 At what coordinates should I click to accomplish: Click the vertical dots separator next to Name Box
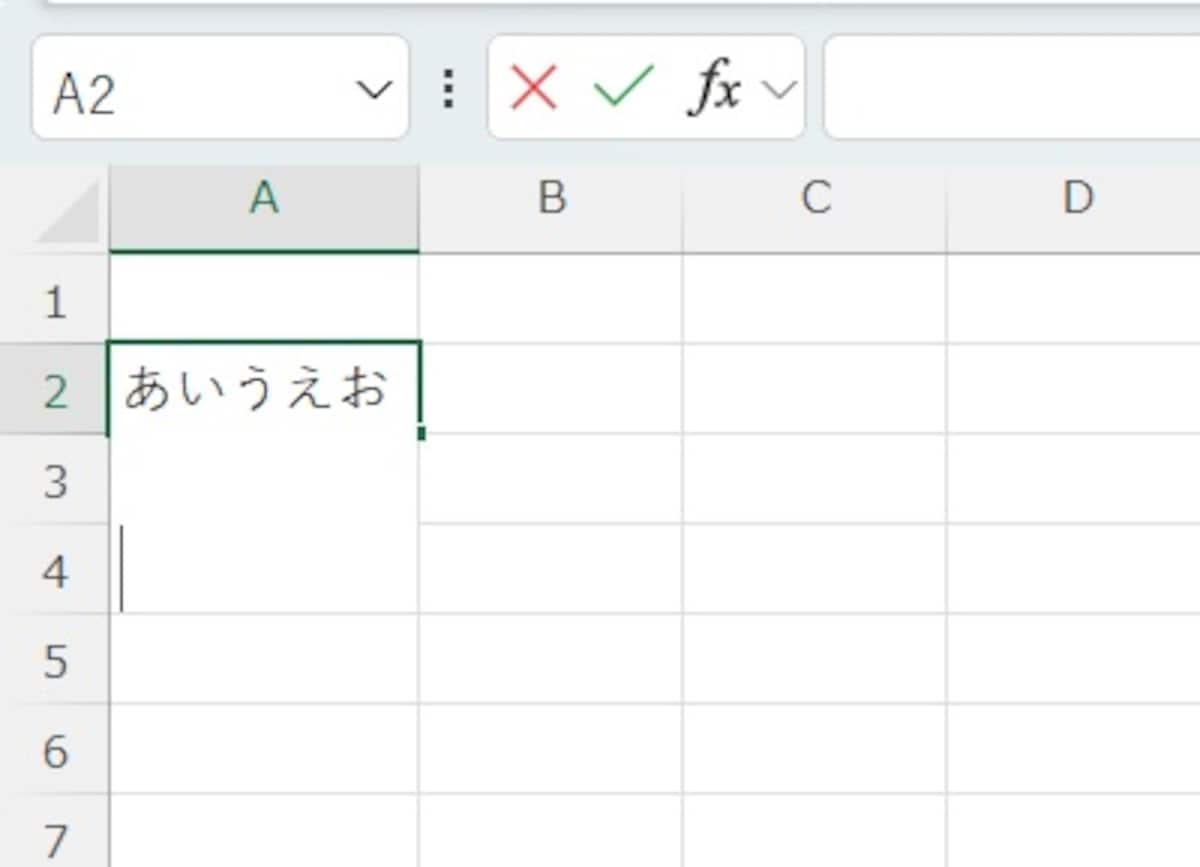pos(447,89)
